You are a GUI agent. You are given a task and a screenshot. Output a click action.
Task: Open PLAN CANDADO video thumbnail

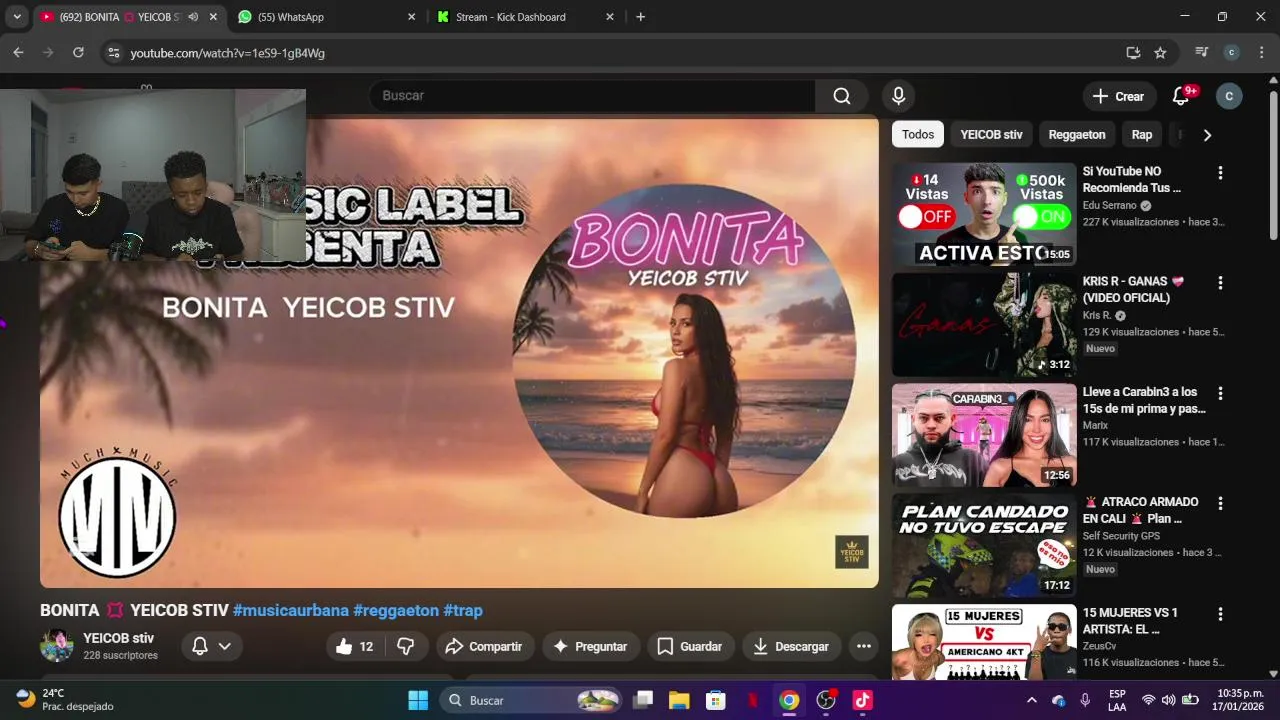coord(984,545)
